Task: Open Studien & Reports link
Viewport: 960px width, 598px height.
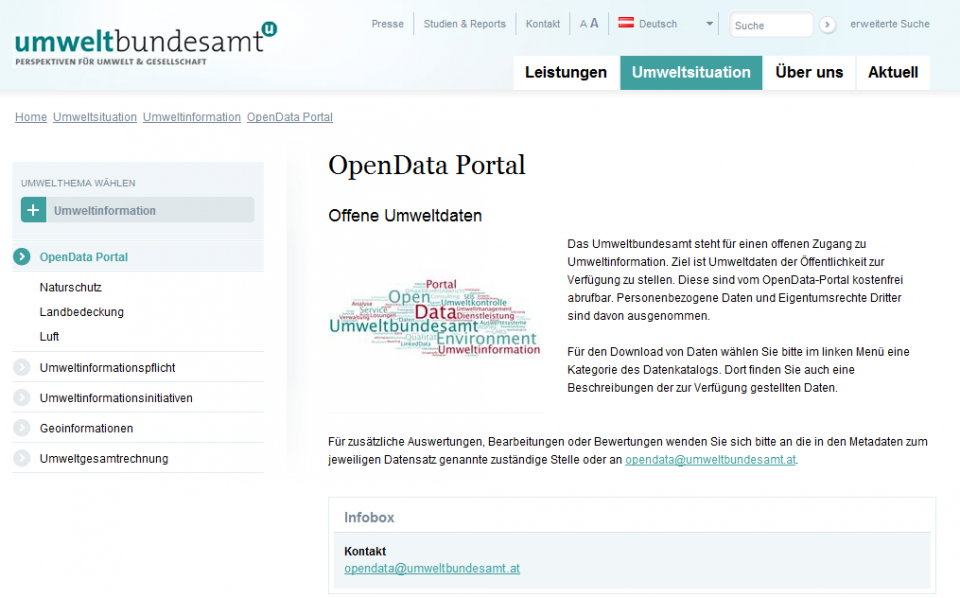Action: point(465,24)
